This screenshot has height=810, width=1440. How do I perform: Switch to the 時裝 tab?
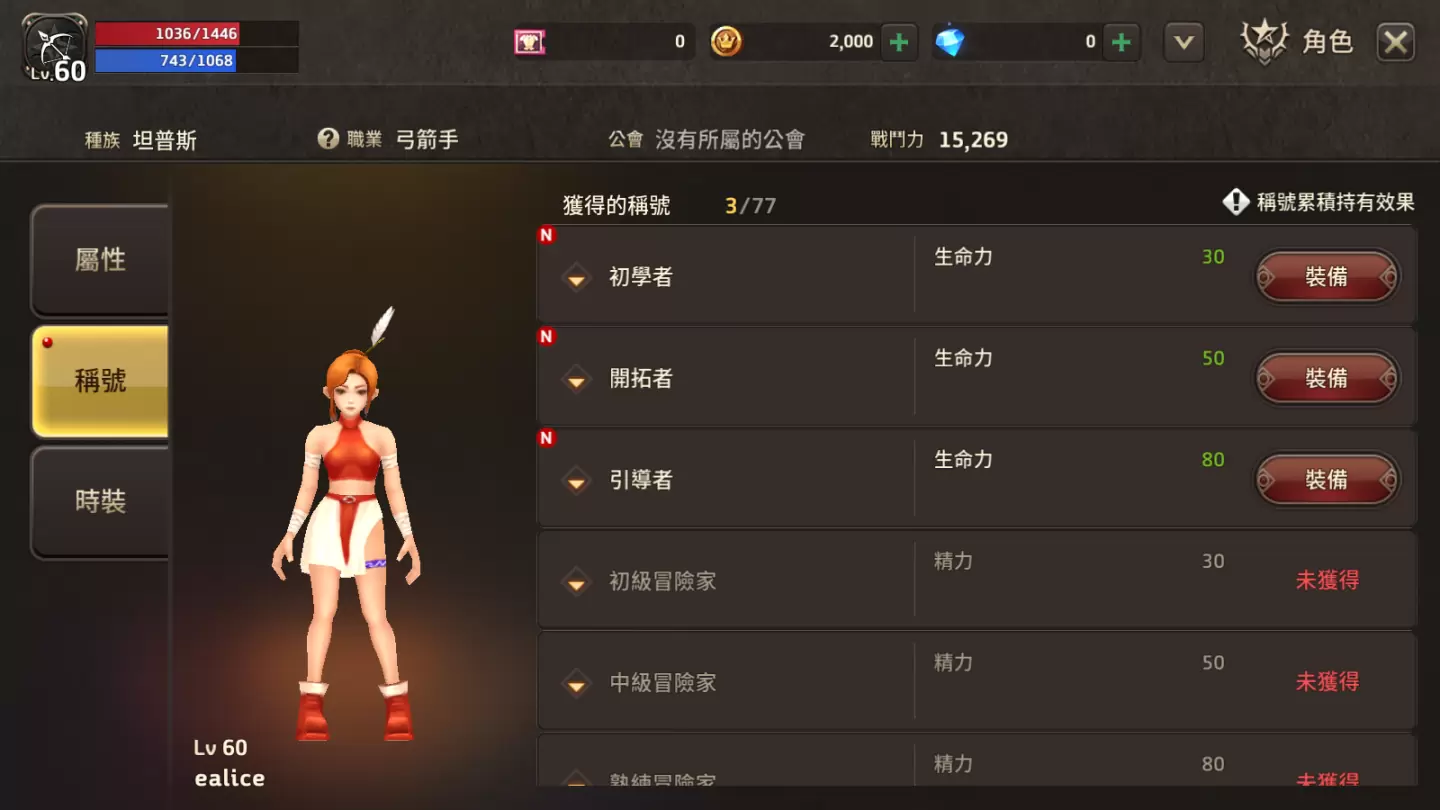[x=100, y=501]
